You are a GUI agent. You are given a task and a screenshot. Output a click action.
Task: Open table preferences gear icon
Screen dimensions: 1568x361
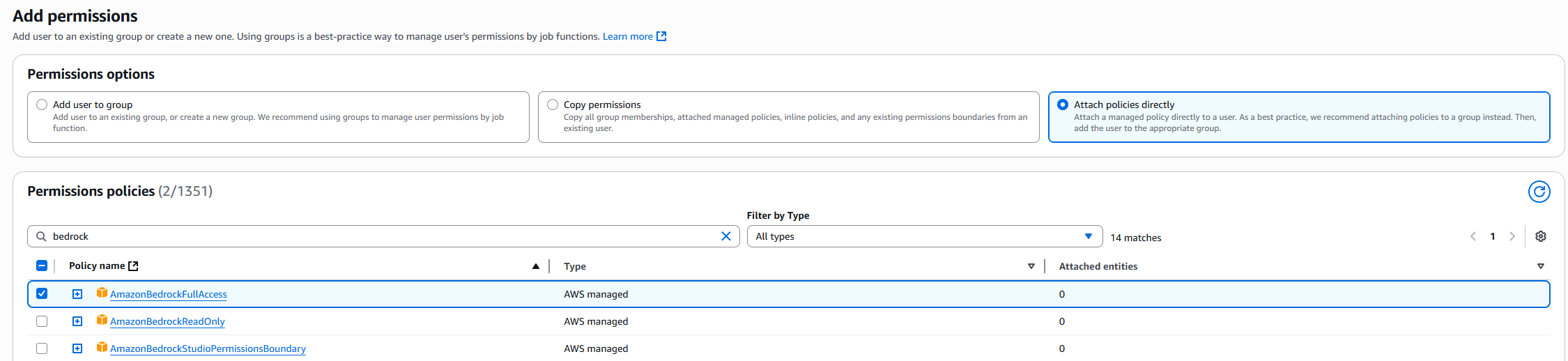(1540, 236)
